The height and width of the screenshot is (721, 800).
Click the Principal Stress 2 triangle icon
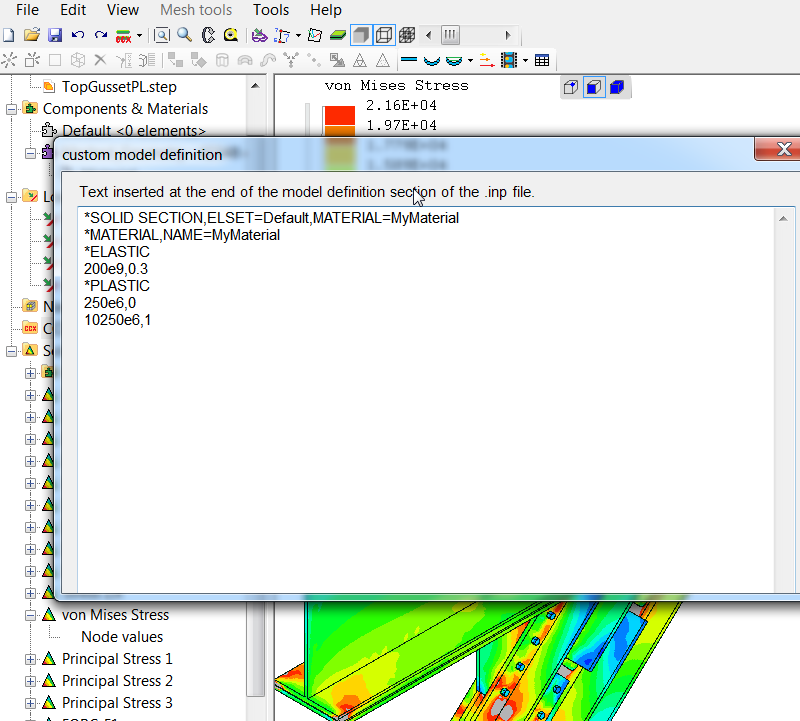point(49,680)
